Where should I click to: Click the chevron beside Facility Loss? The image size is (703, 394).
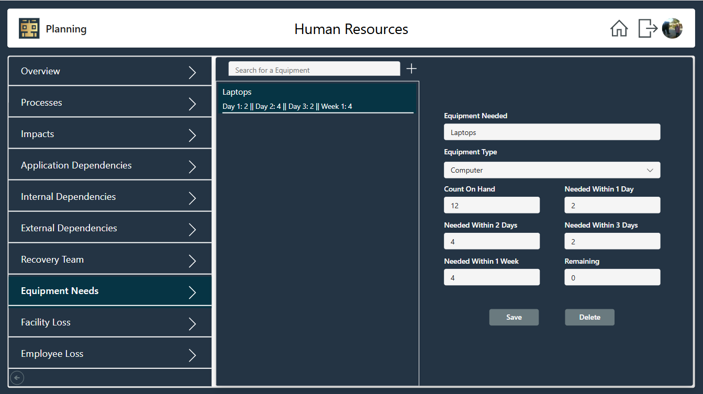[x=192, y=323]
